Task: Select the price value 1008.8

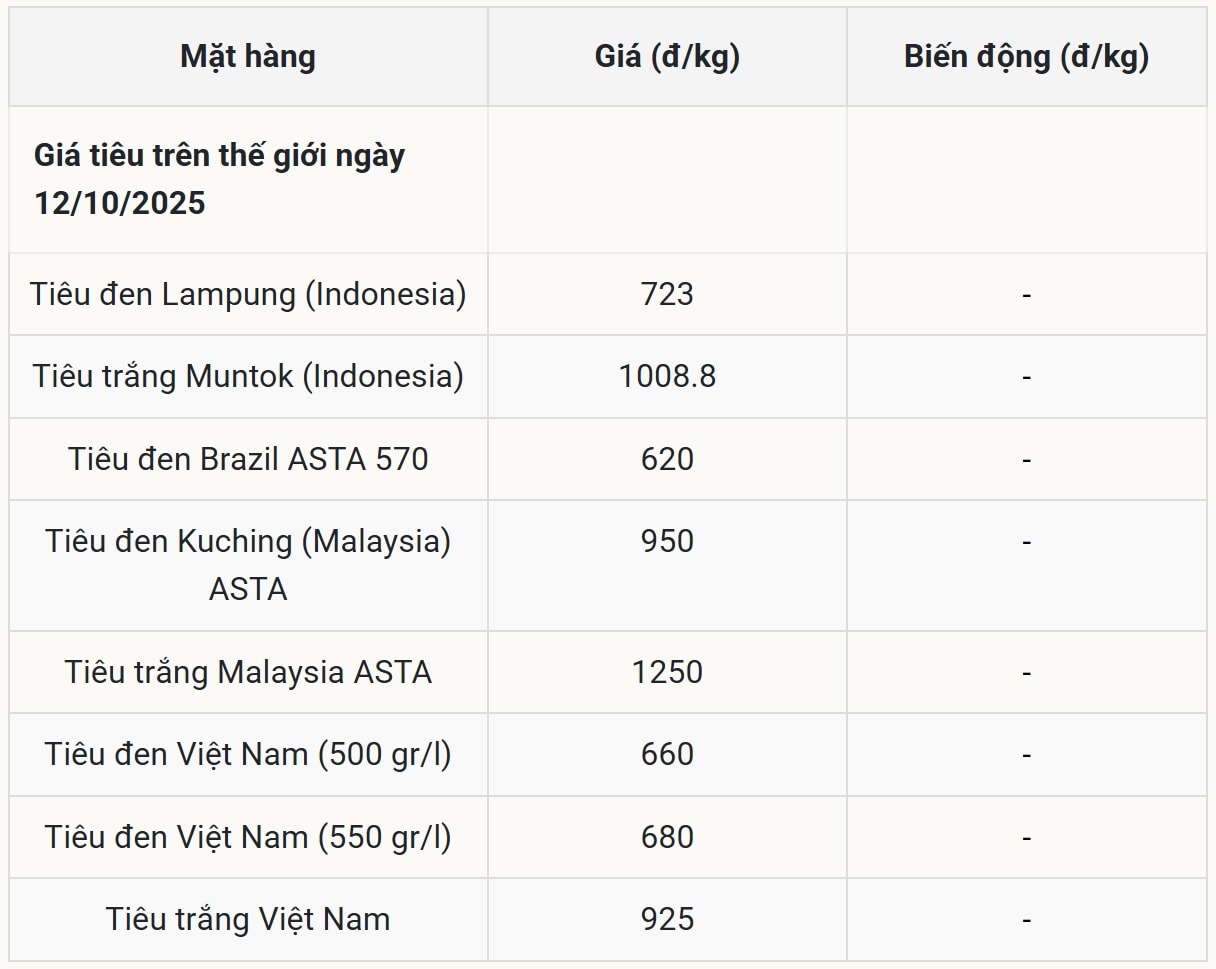Action: tap(667, 377)
